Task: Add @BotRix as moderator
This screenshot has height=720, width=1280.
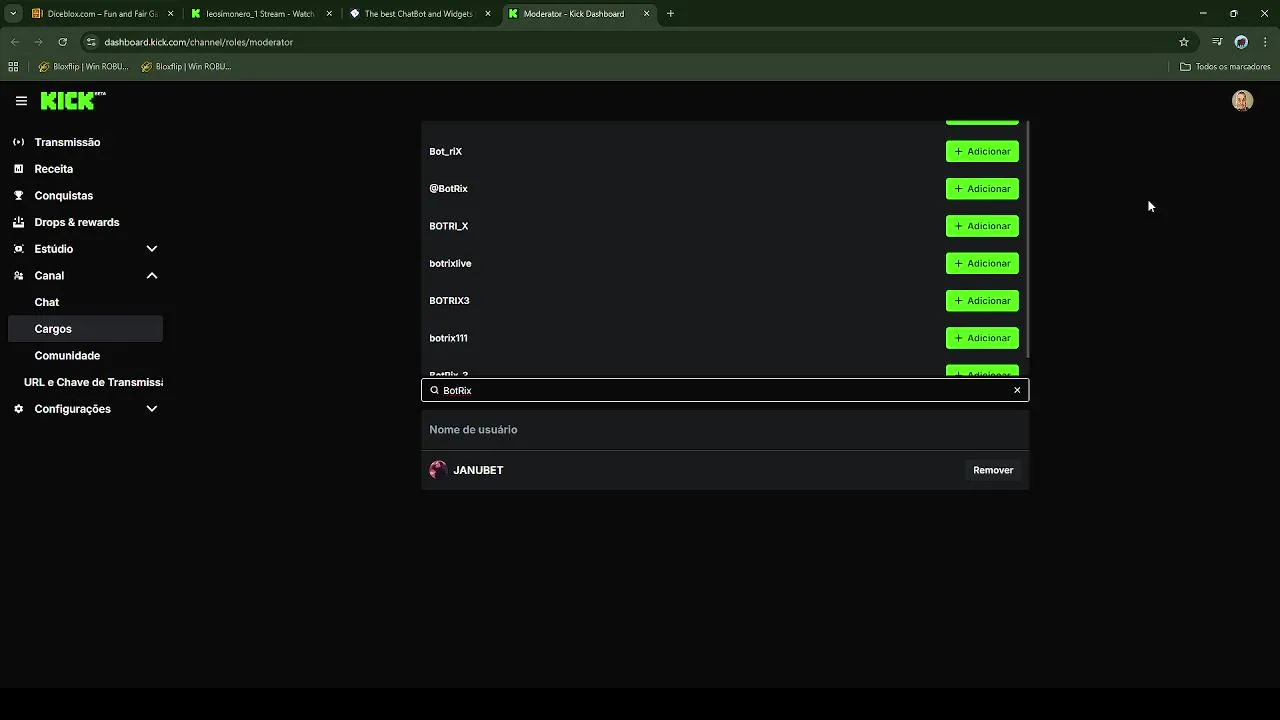Action: [x=982, y=189]
